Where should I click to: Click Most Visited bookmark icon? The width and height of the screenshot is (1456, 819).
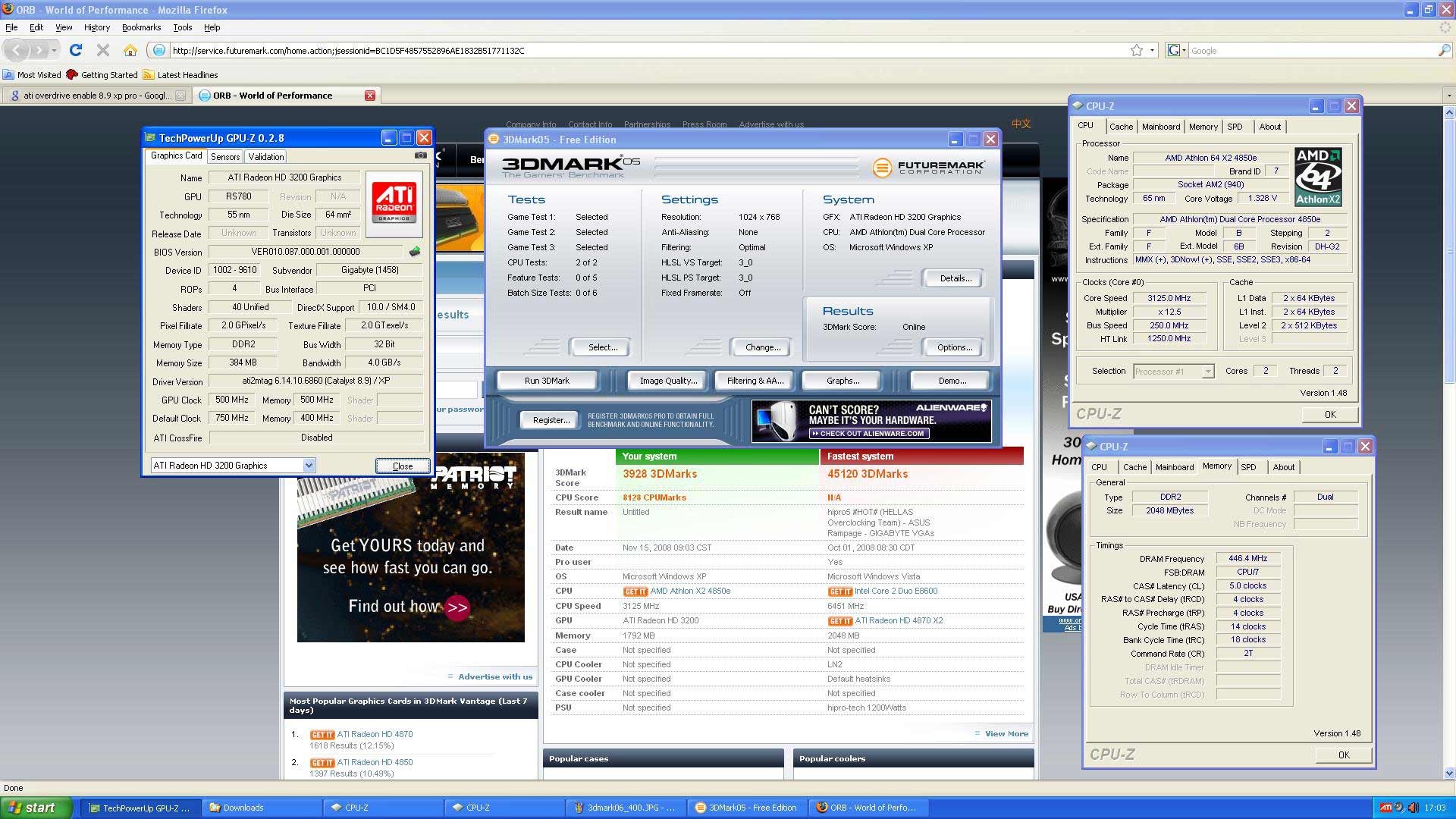(x=8, y=75)
